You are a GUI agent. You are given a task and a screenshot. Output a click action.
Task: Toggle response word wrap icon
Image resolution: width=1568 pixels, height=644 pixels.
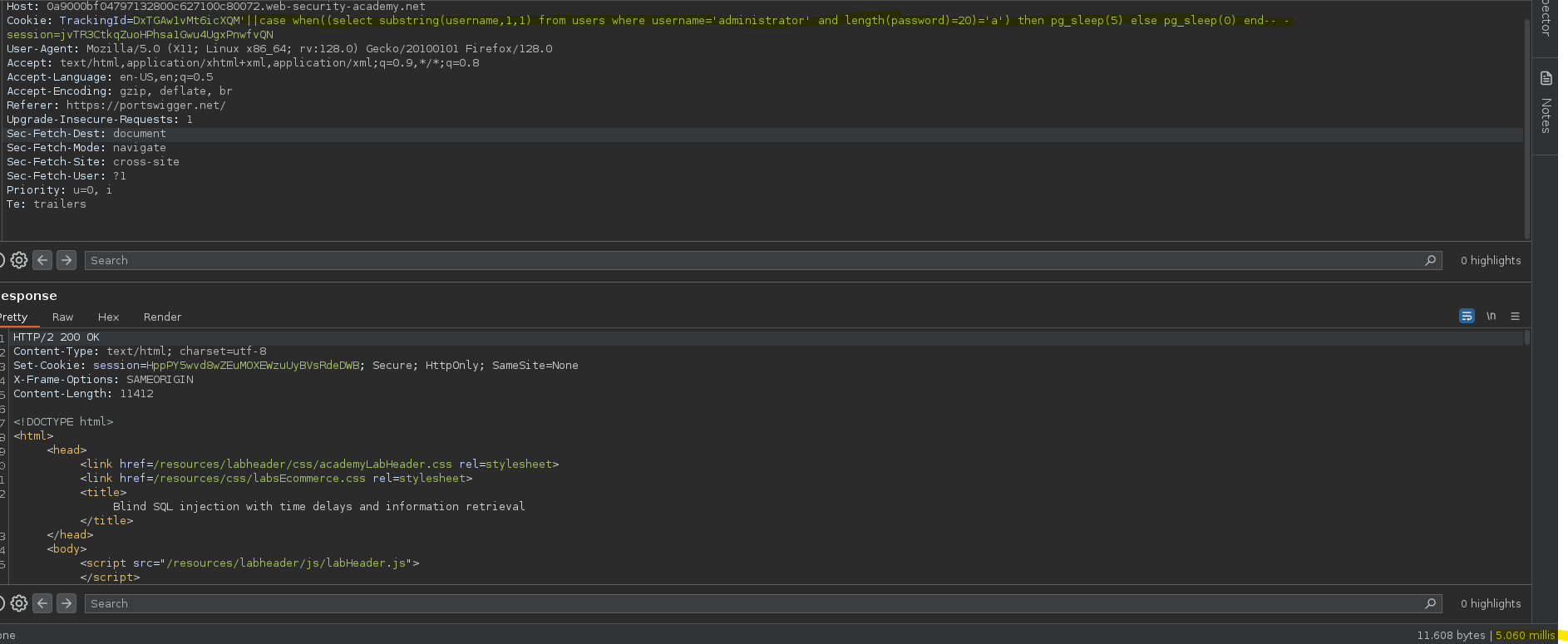click(1467, 316)
